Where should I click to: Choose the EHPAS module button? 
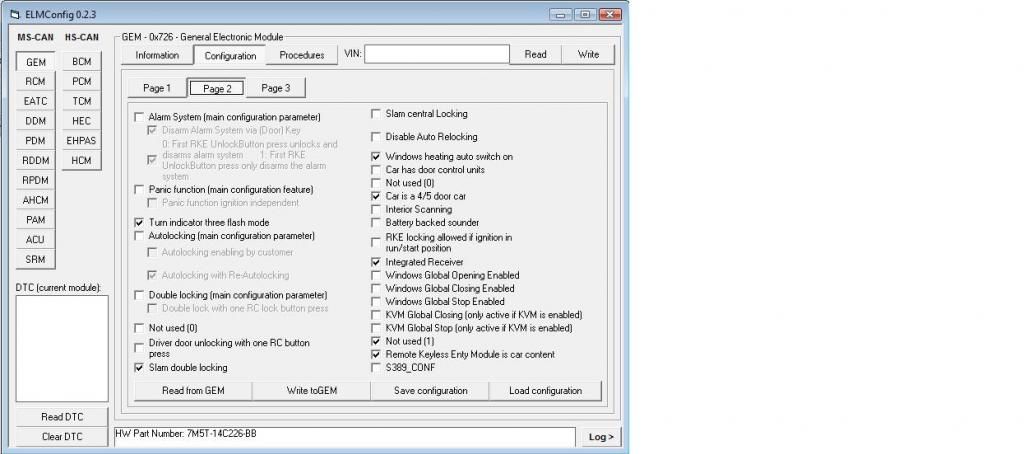(x=81, y=141)
